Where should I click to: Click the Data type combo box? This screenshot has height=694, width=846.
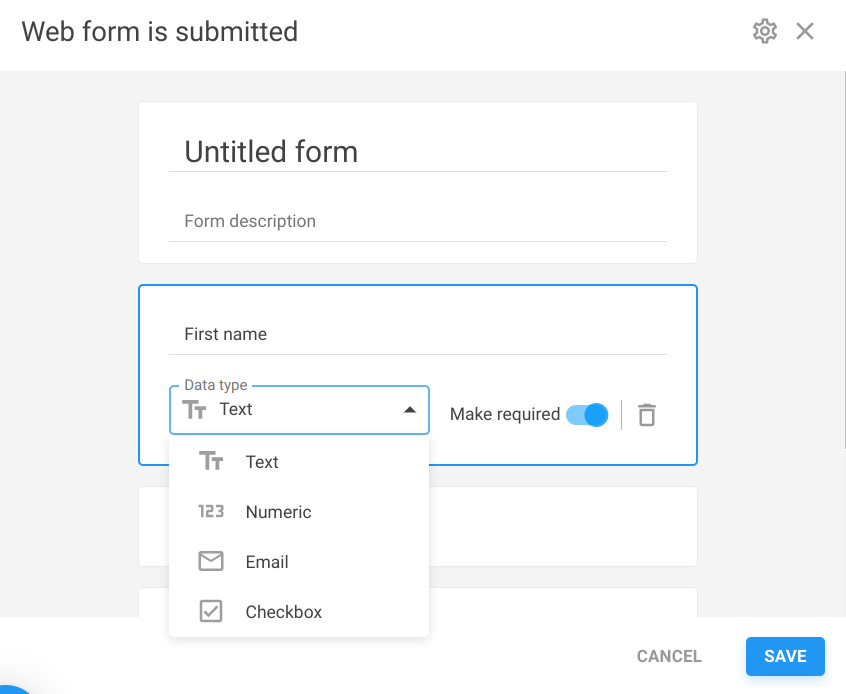click(x=299, y=410)
